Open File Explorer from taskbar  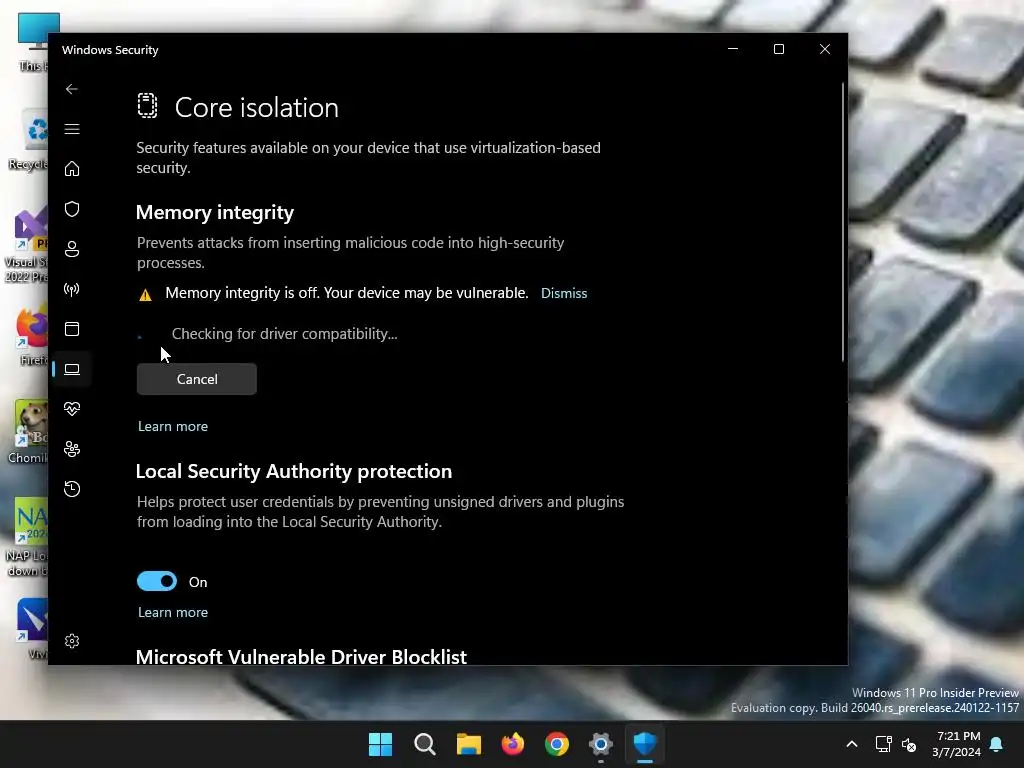(x=468, y=744)
